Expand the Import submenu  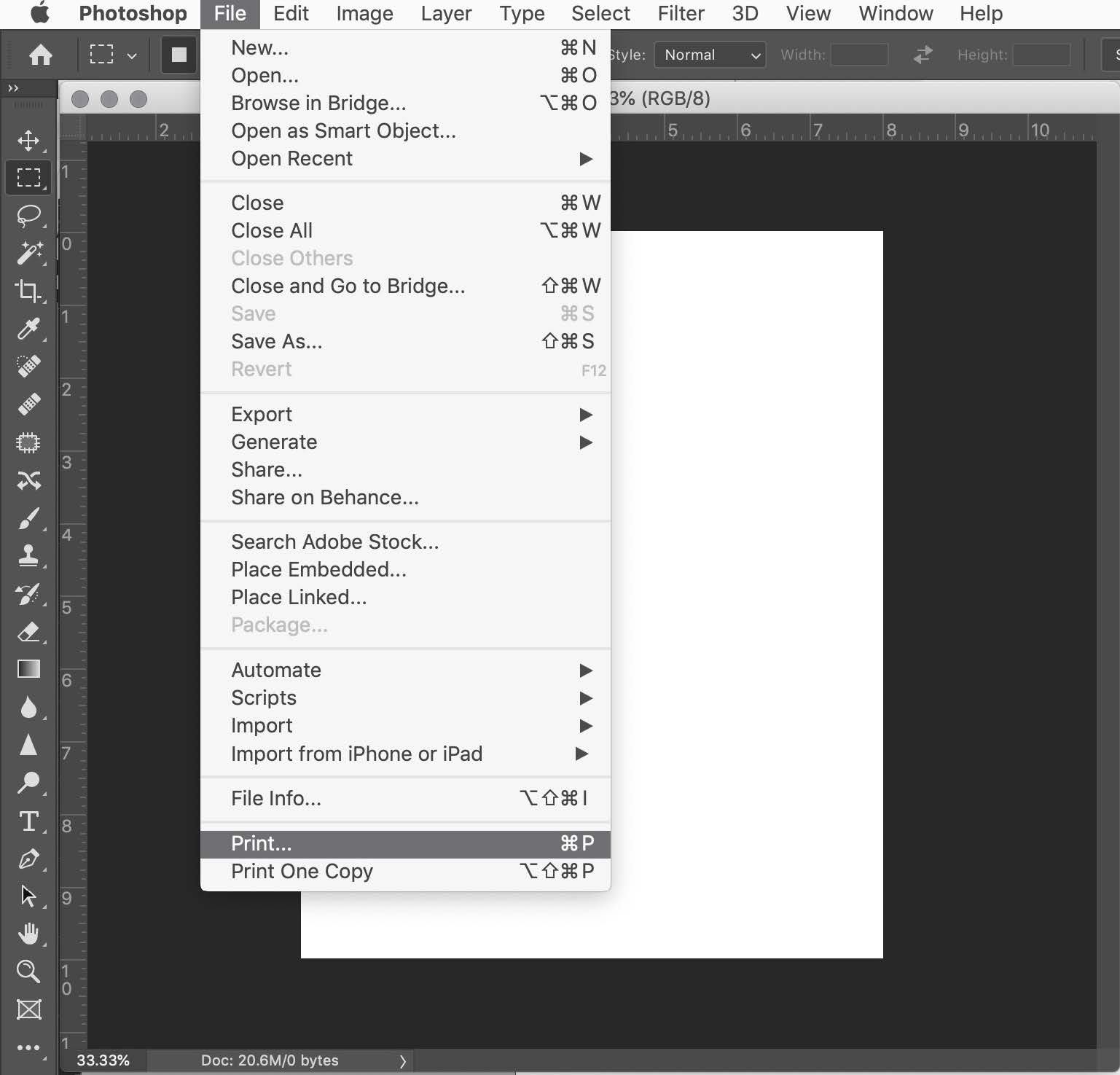405,726
